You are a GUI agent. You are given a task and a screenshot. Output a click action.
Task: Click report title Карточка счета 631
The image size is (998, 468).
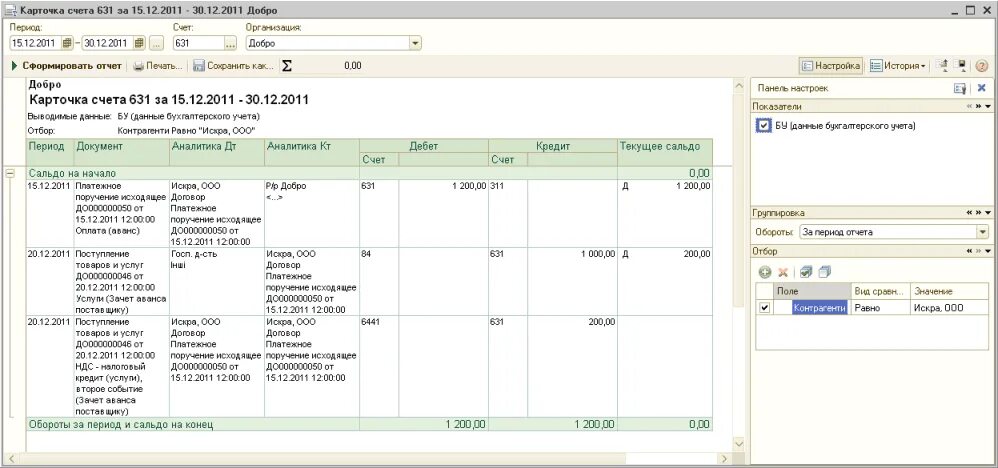pyautogui.click(x=169, y=100)
